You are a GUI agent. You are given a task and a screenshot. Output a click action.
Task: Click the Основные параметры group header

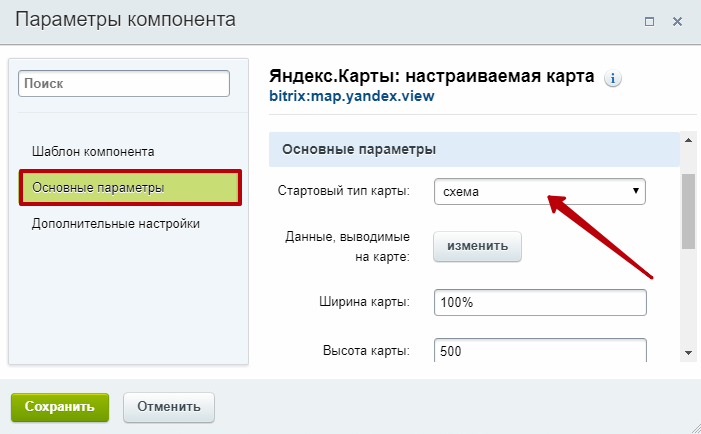474,149
